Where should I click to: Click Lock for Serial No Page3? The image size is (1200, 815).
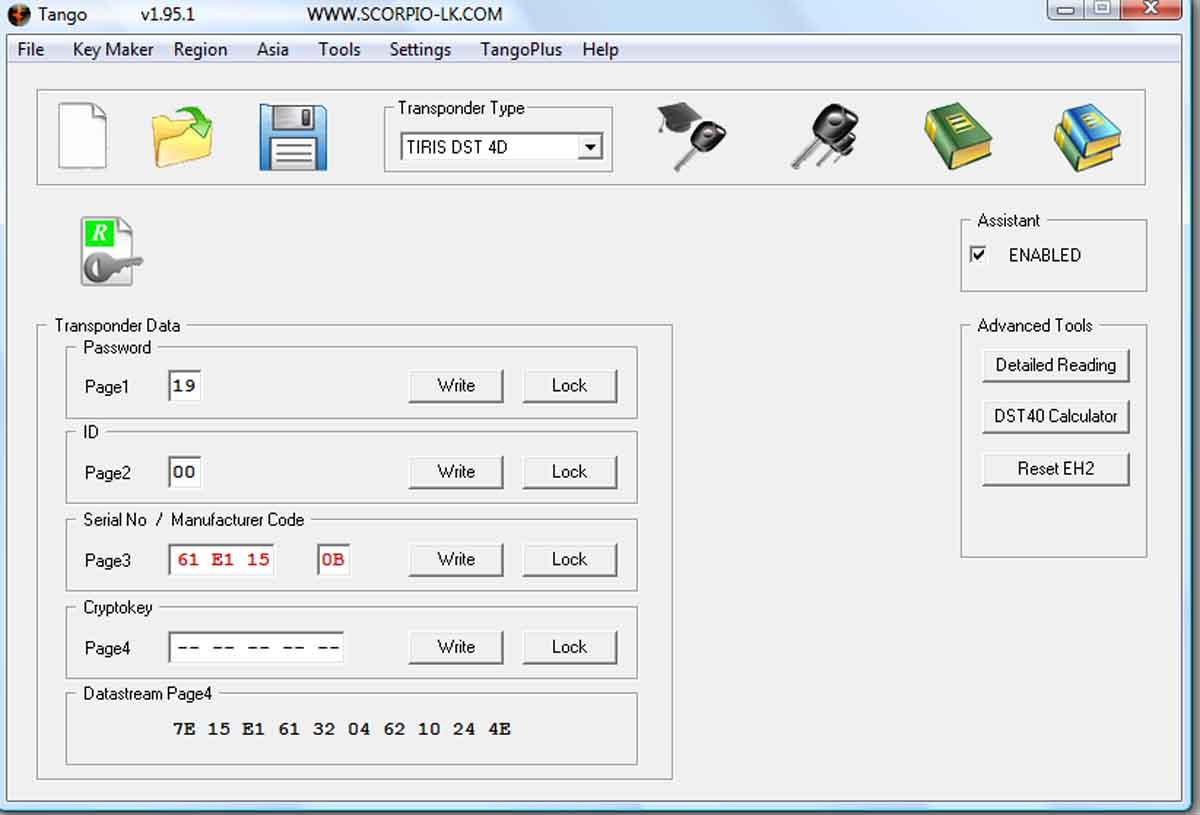(570, 560)
